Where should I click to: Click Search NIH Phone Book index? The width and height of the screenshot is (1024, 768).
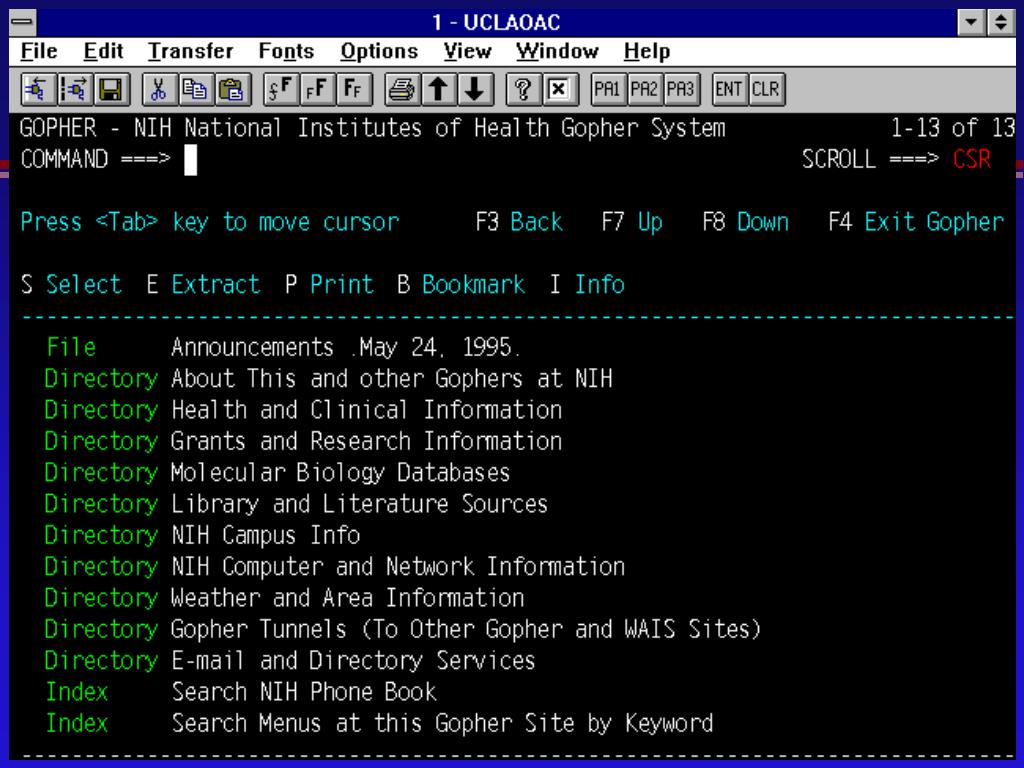[x=304, y=692]
